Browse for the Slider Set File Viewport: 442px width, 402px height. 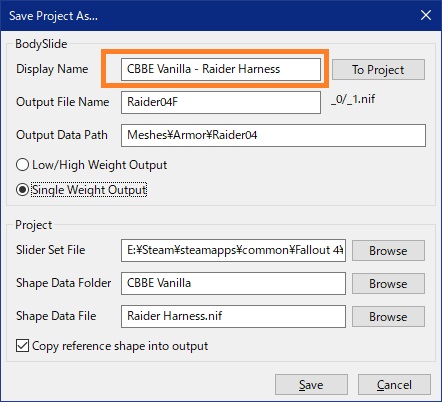[x=388, y=250]
